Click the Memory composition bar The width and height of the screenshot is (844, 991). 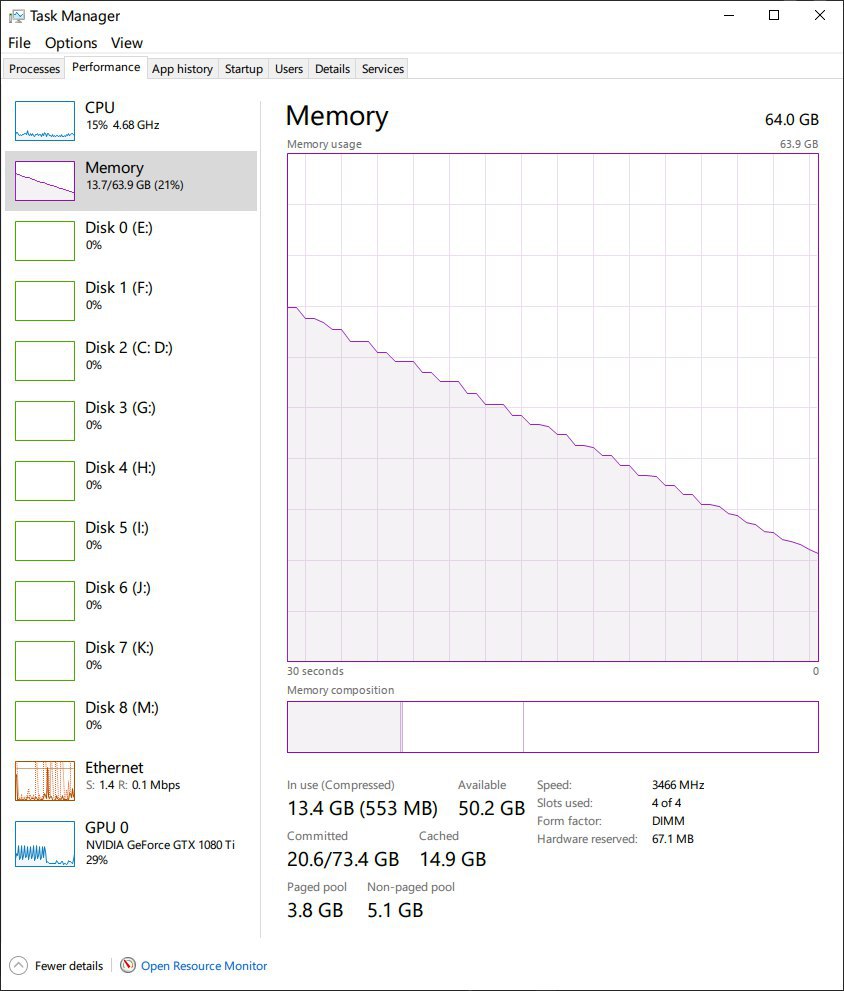552,727
